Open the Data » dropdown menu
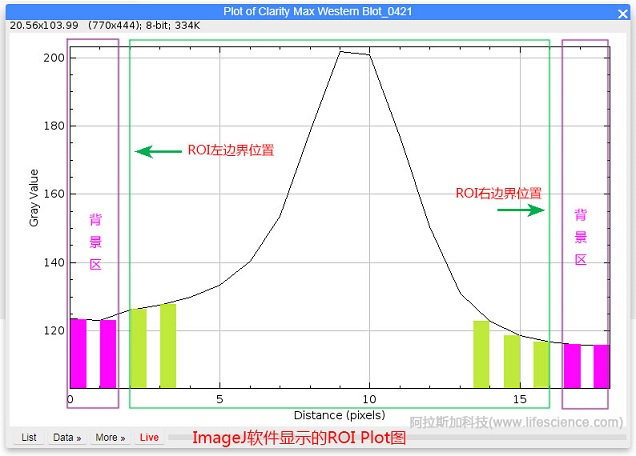Screen dimensions: 636x456 67,437
